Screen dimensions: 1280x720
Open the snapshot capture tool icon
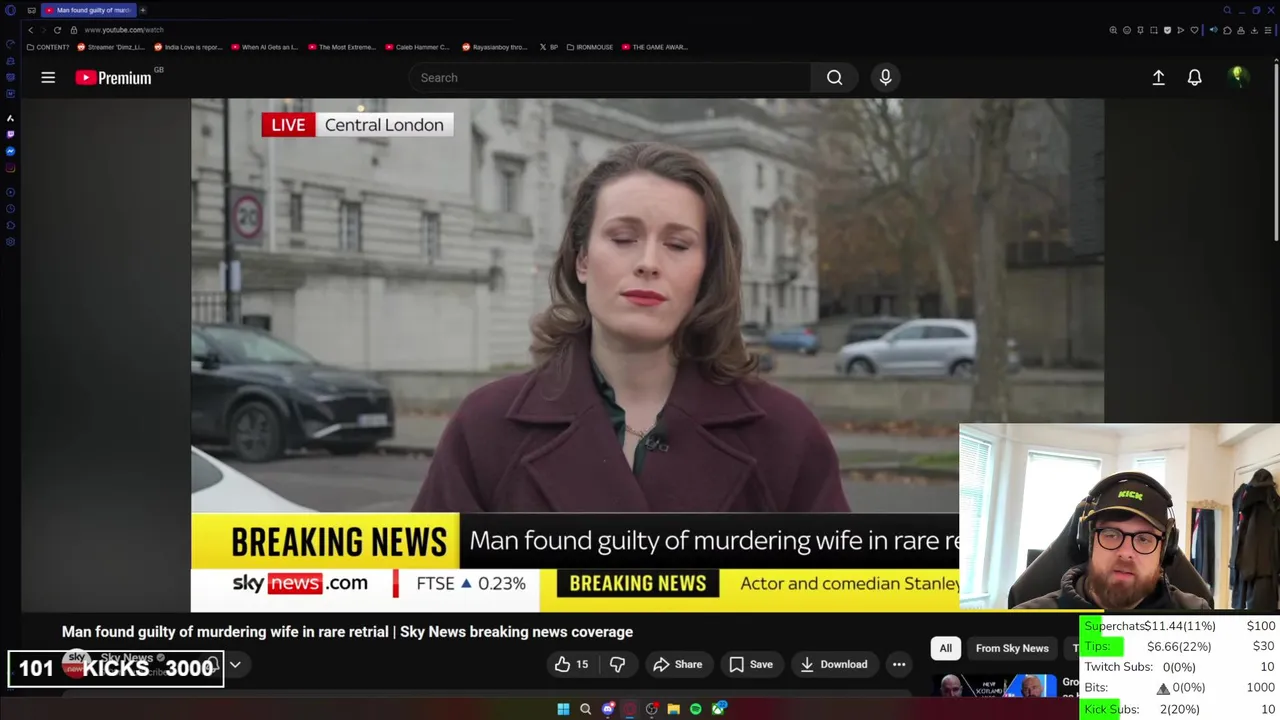click(1154, 30)
